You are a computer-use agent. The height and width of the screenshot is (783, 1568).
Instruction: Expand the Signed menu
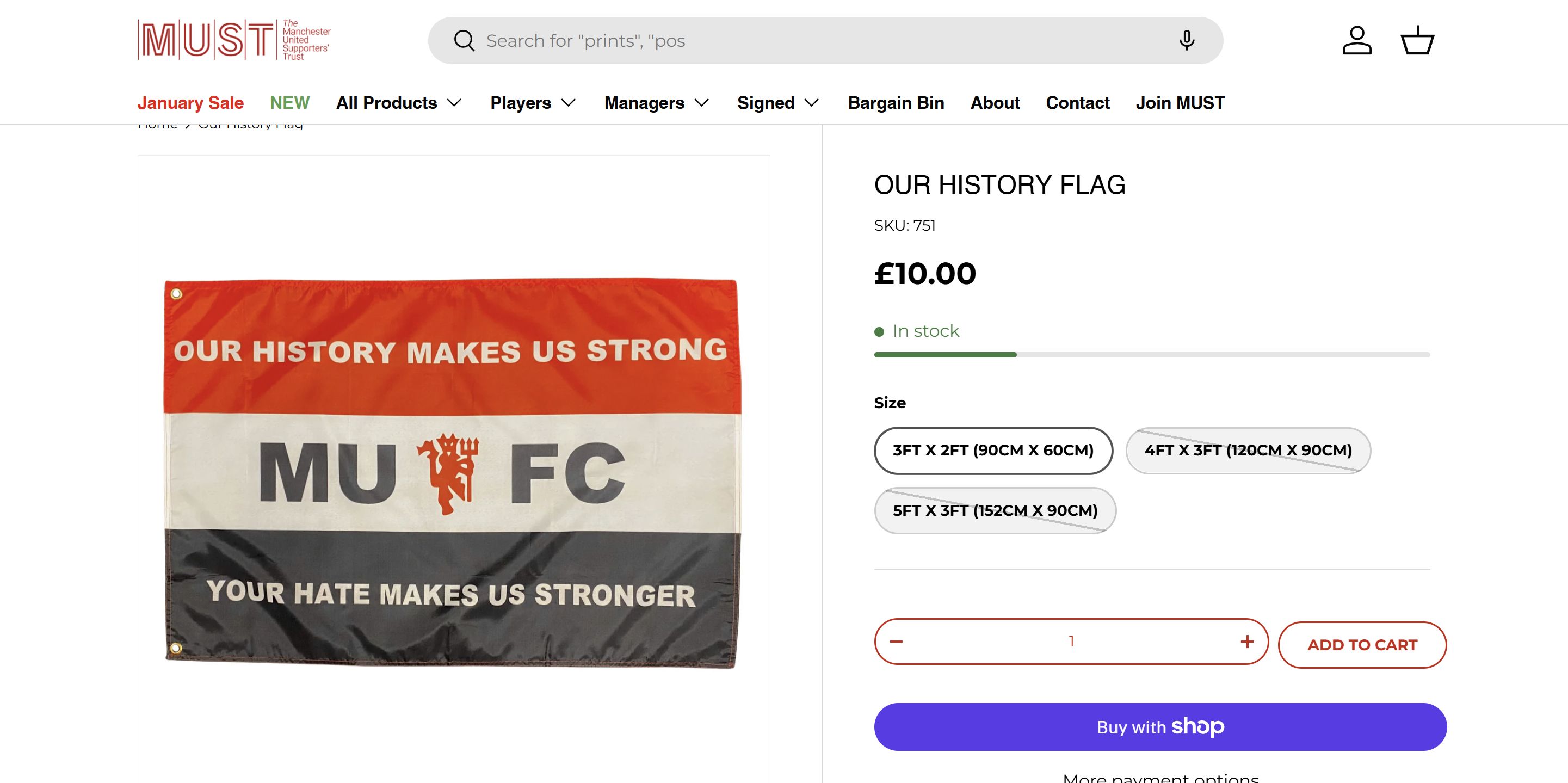click(777, 103)
